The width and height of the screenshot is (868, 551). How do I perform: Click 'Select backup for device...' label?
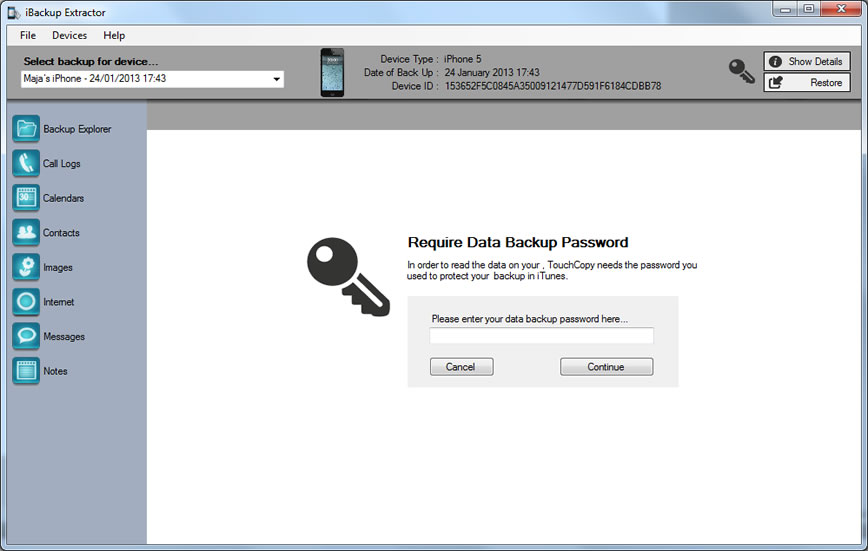pos(90,61)
